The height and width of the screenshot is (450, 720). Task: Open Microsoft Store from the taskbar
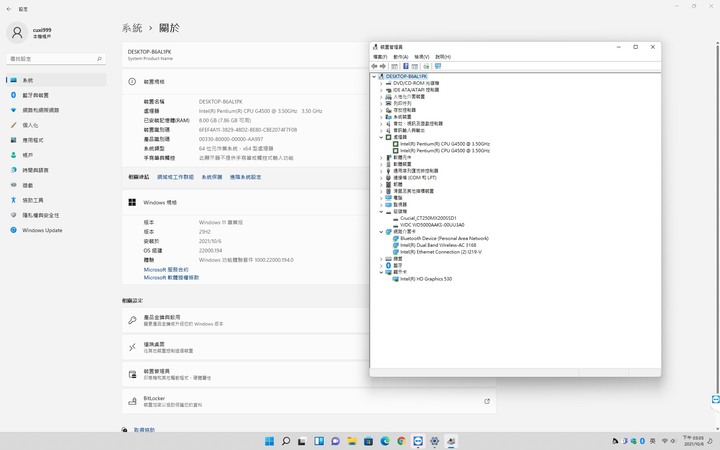[368, 441]
